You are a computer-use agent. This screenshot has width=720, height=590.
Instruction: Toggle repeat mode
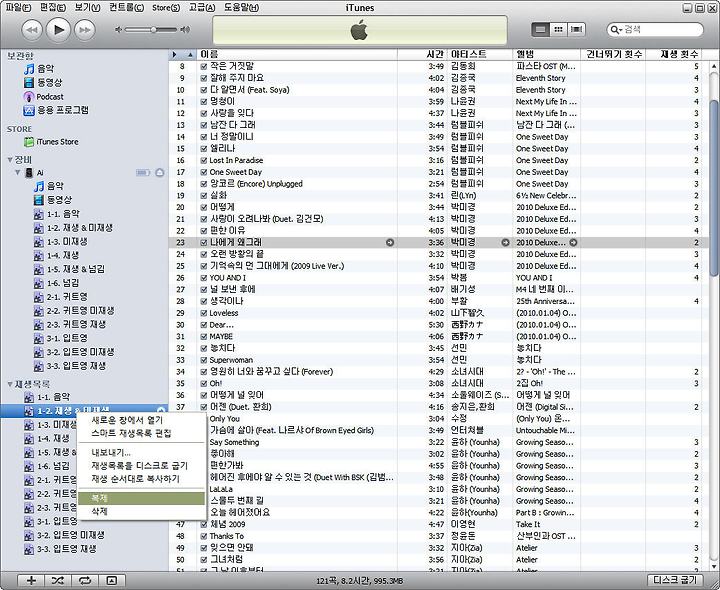coord(84,580)
